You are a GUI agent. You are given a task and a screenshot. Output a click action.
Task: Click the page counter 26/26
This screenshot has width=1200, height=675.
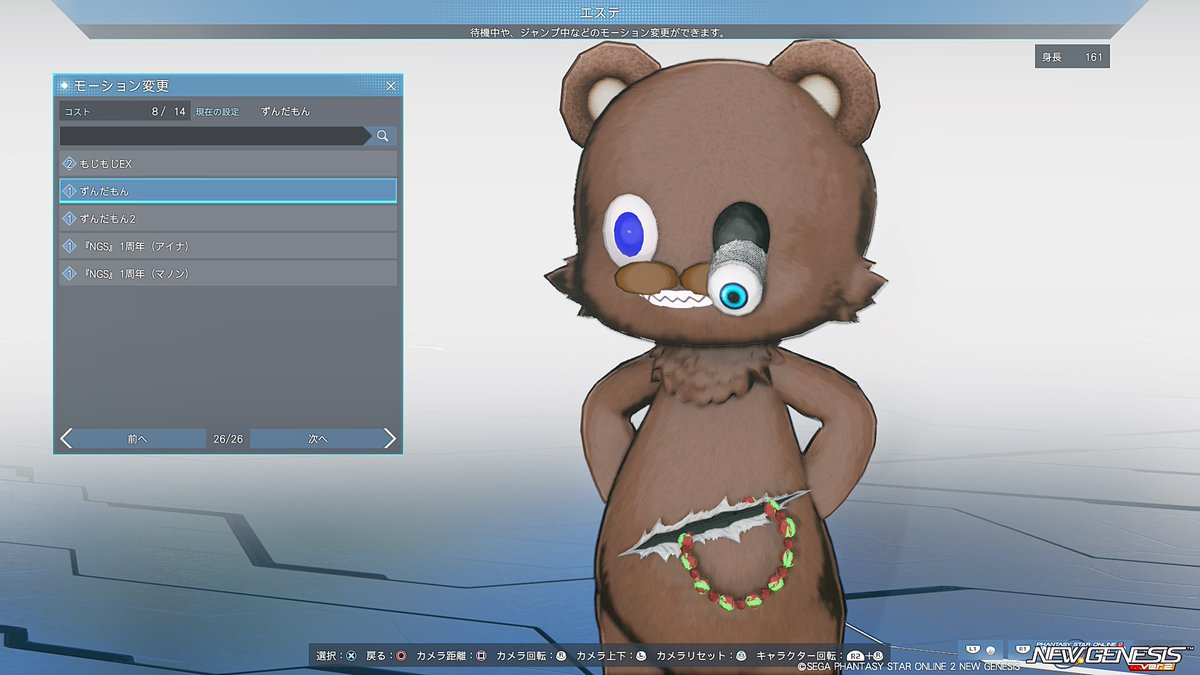point(228,438)
